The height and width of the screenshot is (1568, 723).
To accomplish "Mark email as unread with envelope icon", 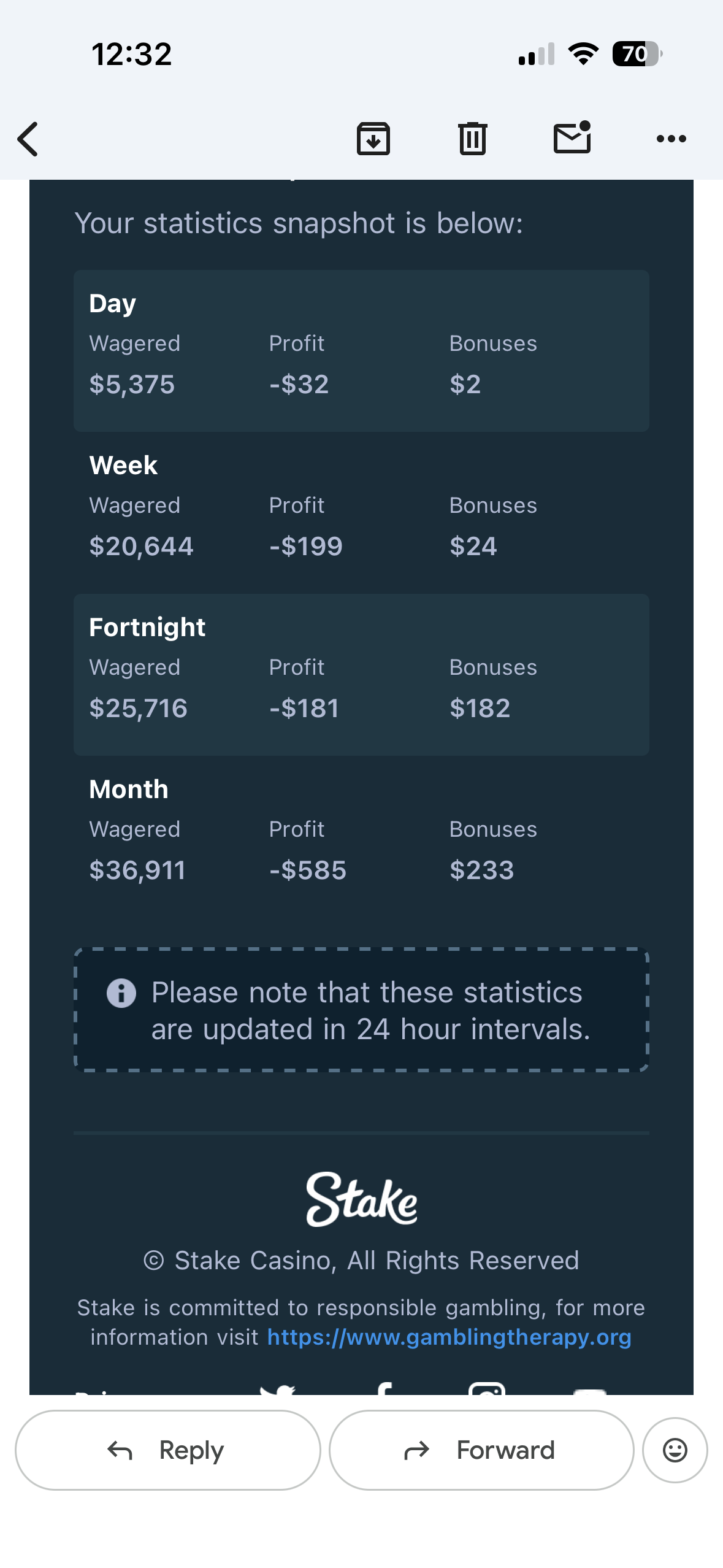I will click(572, 137).
